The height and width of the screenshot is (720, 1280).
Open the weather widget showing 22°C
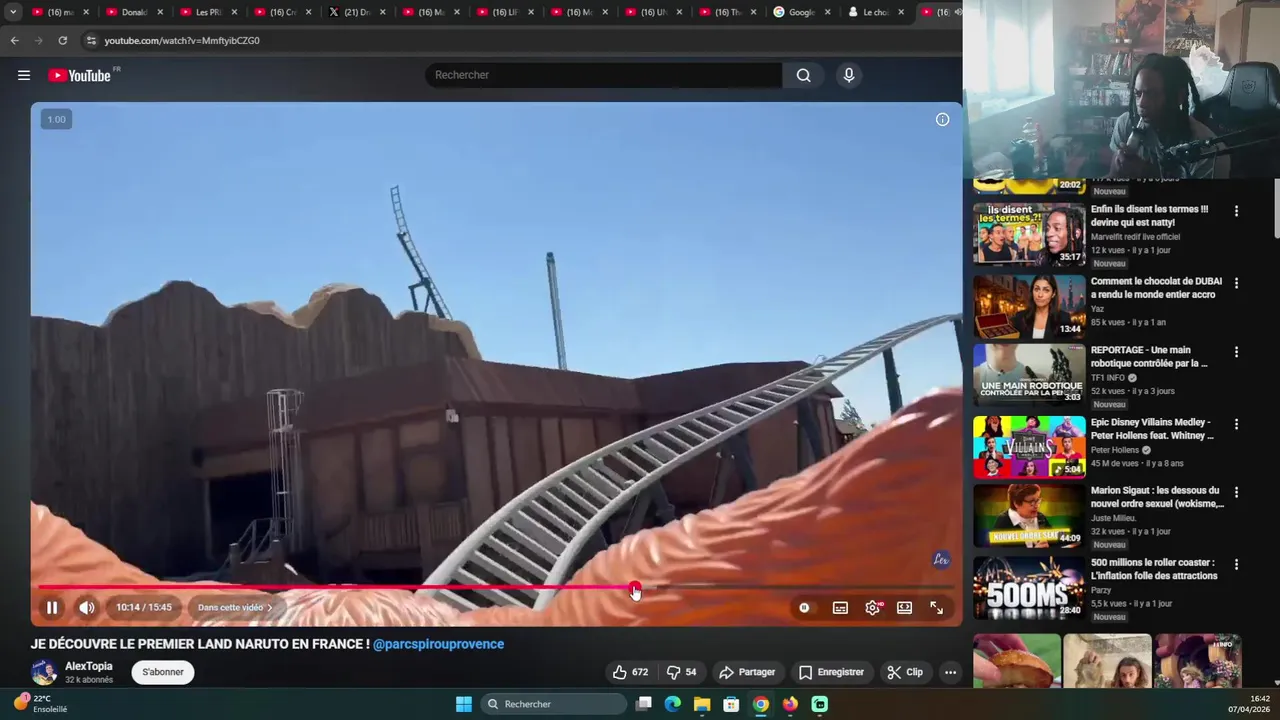coord(40,704)
